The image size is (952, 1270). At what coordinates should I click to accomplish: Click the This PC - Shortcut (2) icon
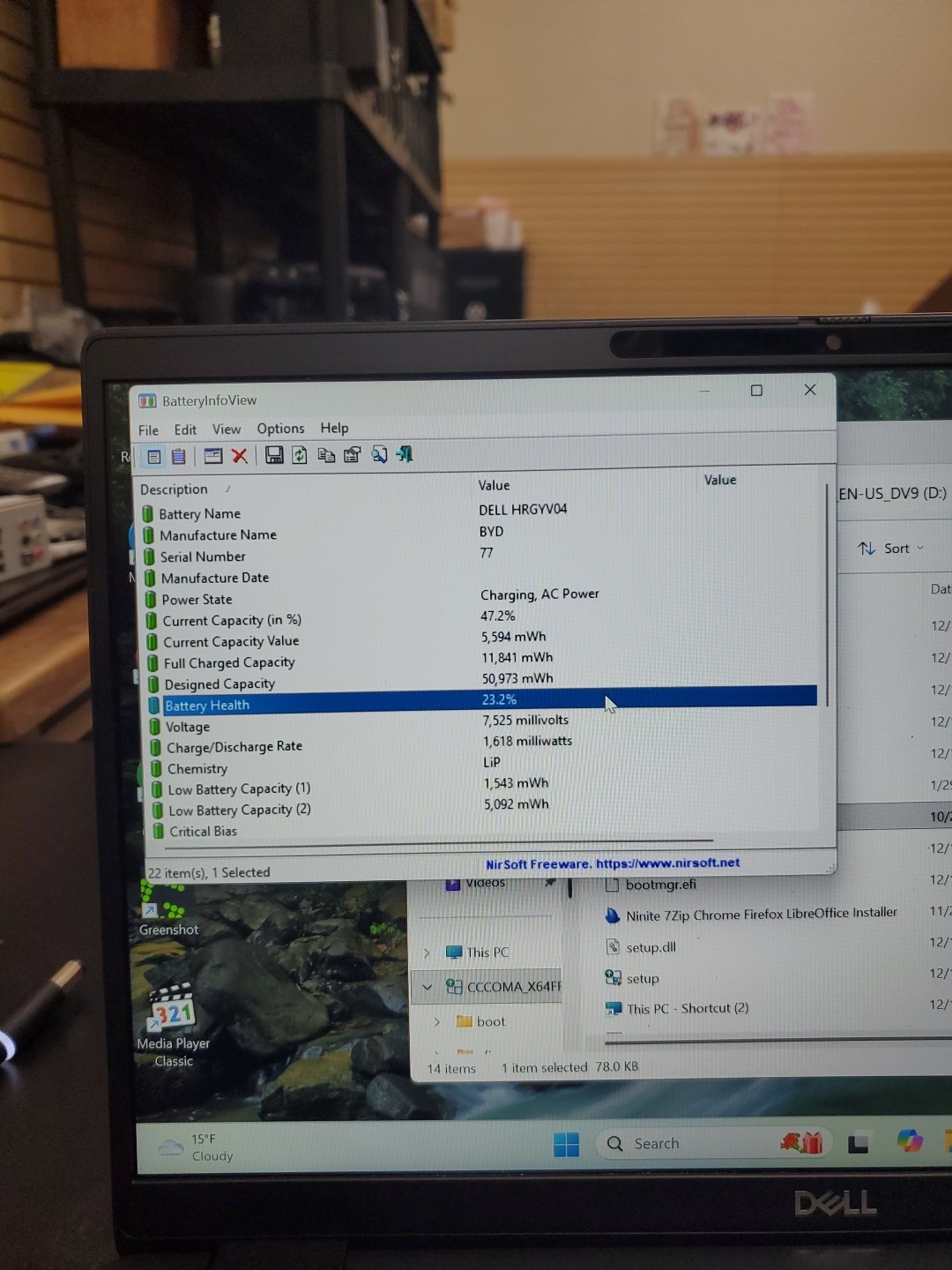[x=614, y=1008]
